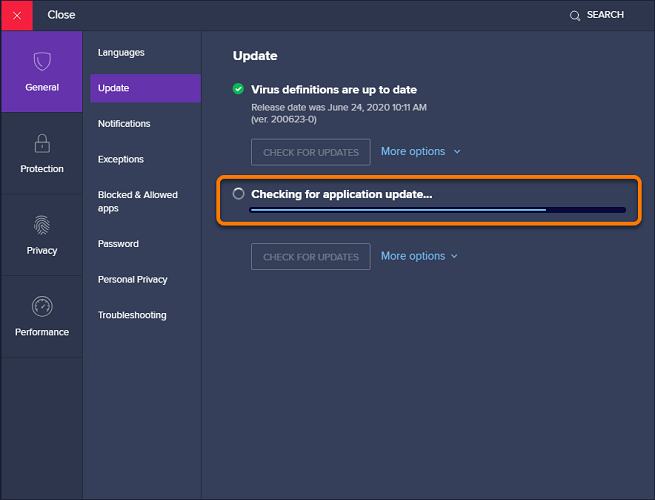Click the search magnifier icon

tap(575, 16)
